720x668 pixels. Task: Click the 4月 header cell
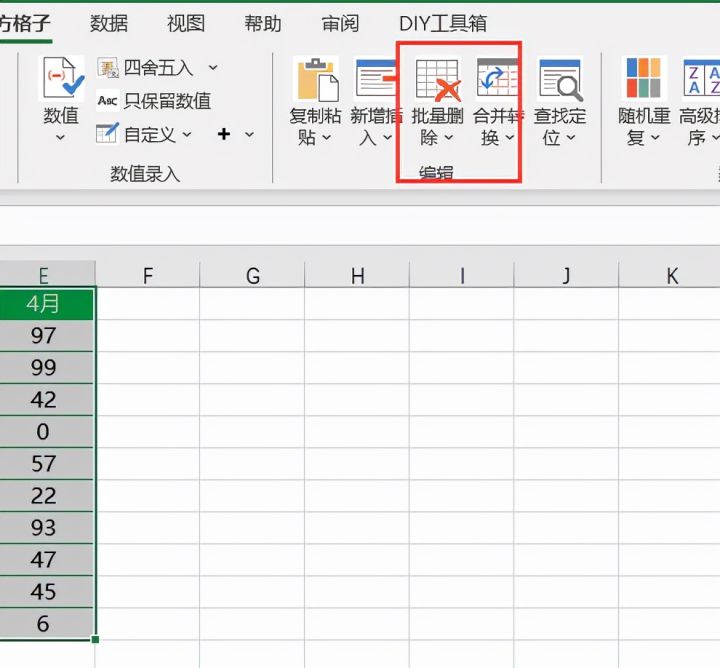point(47,303)
